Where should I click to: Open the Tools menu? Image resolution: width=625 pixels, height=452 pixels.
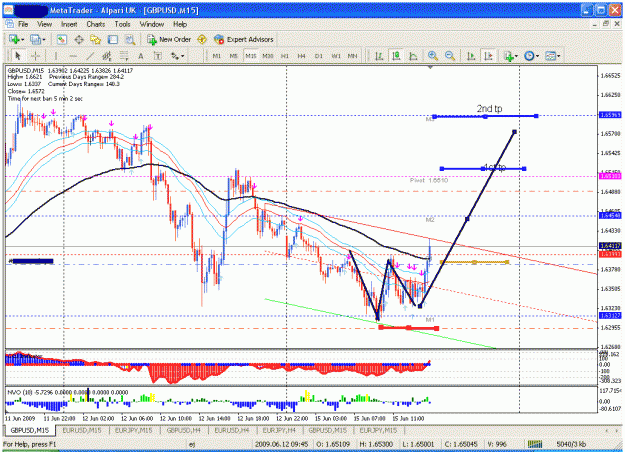tap(122, 24)
